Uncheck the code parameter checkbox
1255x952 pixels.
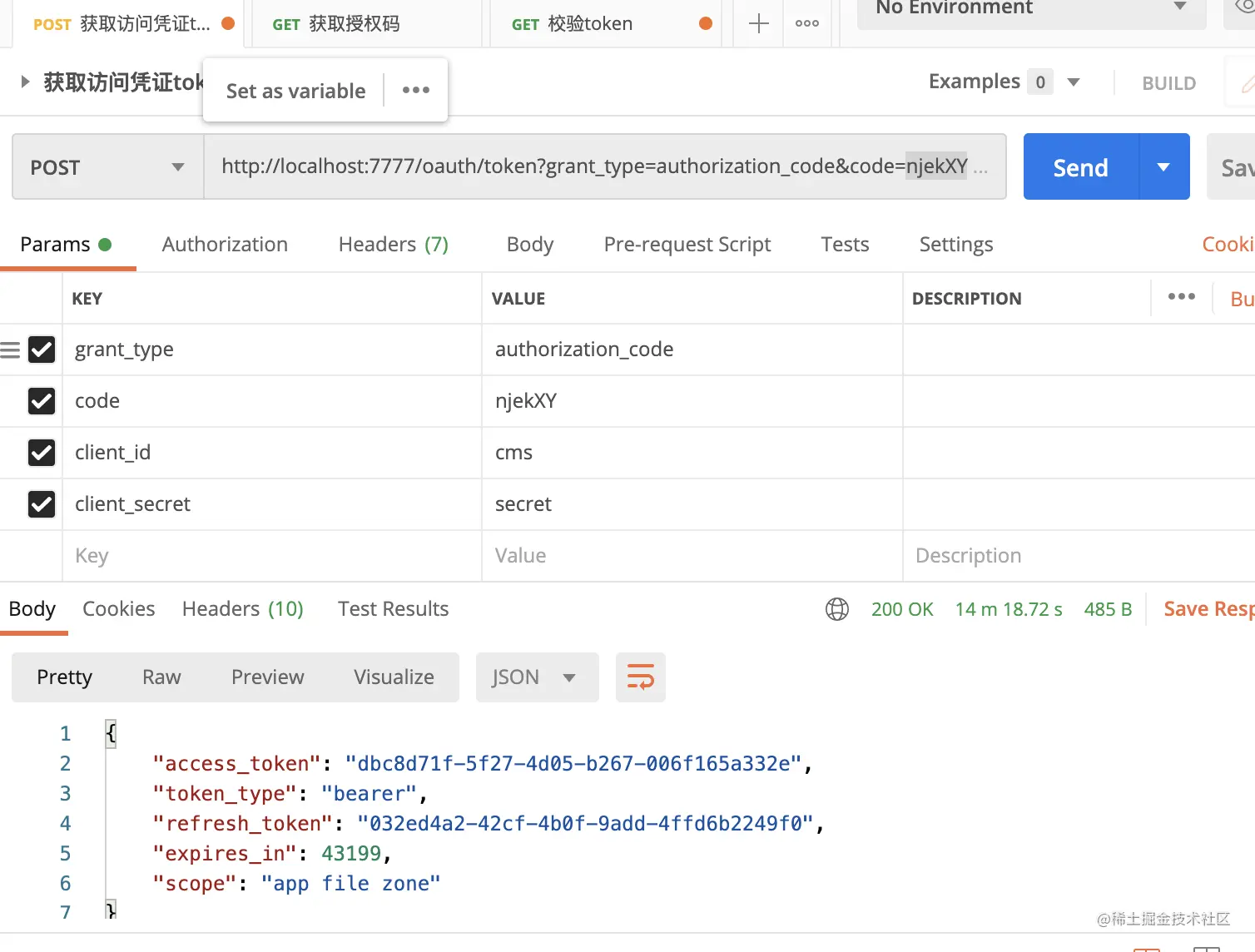click(42, 401)
